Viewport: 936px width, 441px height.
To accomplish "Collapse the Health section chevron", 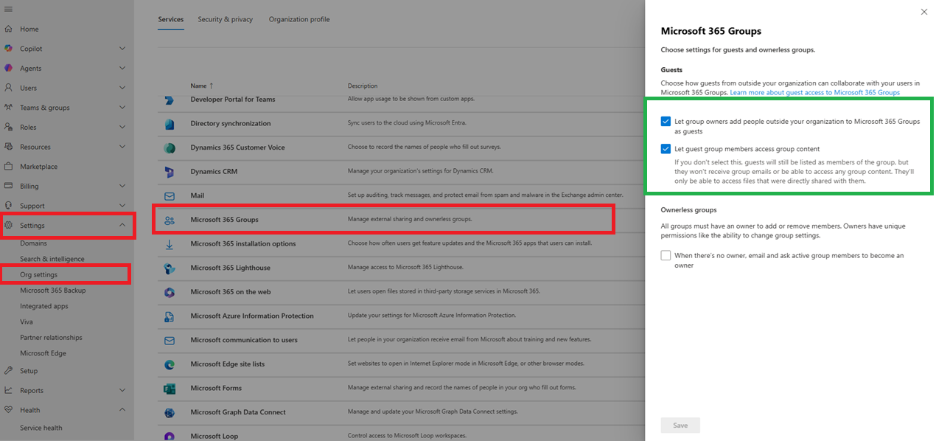I will (x=122, y=410).
